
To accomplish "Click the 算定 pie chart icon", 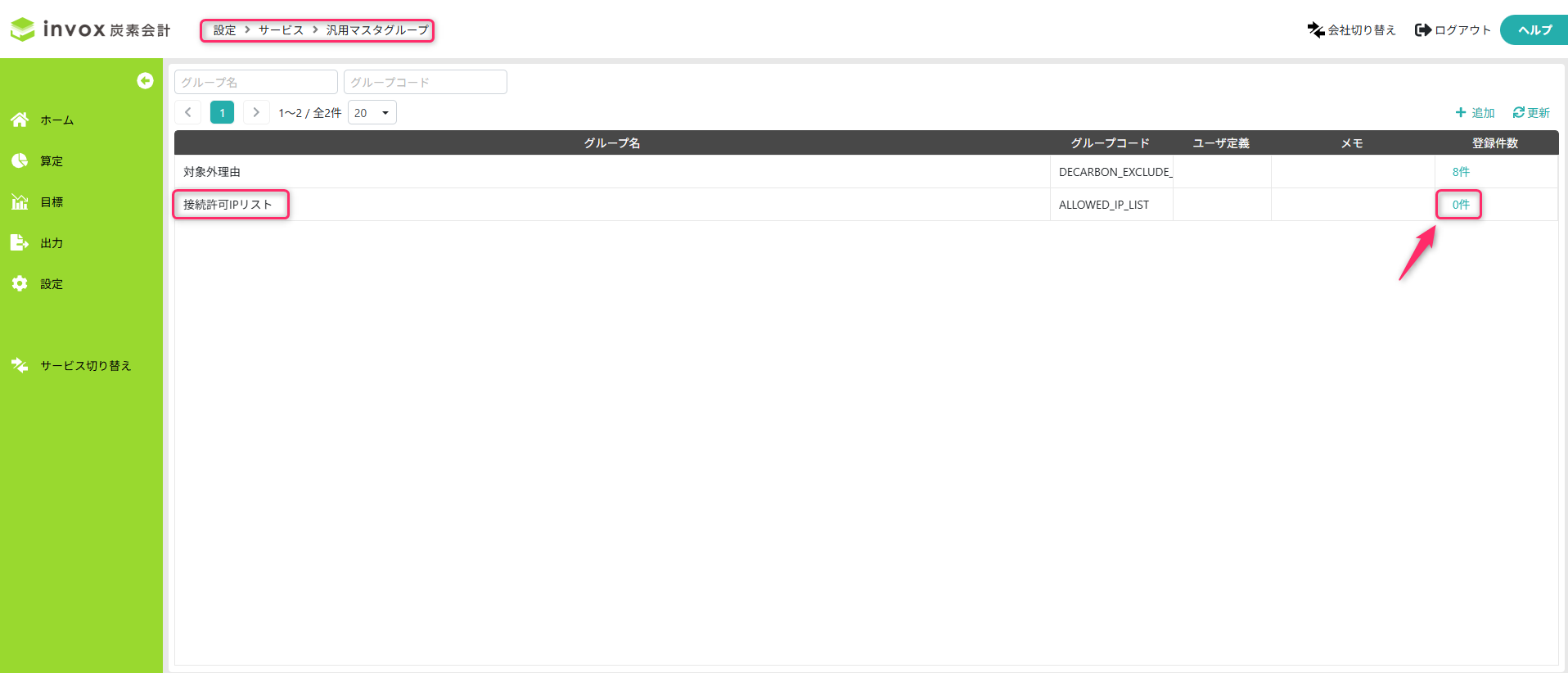I will pyautogui.click(x=20, y=160).
